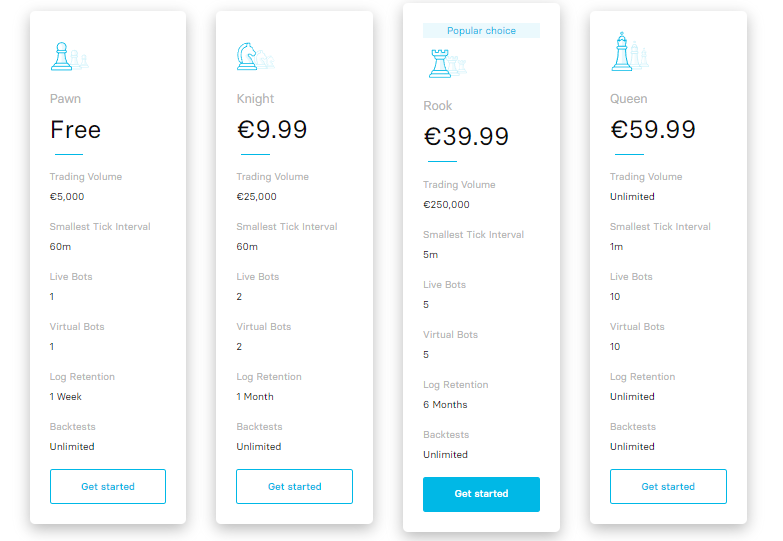Get started with the Rook plan
The image size is (783, 541).
(481, 494)
